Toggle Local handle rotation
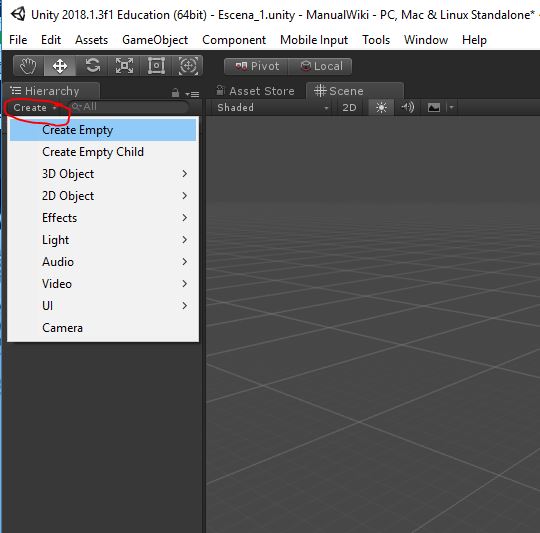The height and width of the screenshot is (533, 540). tap(320, 66)
